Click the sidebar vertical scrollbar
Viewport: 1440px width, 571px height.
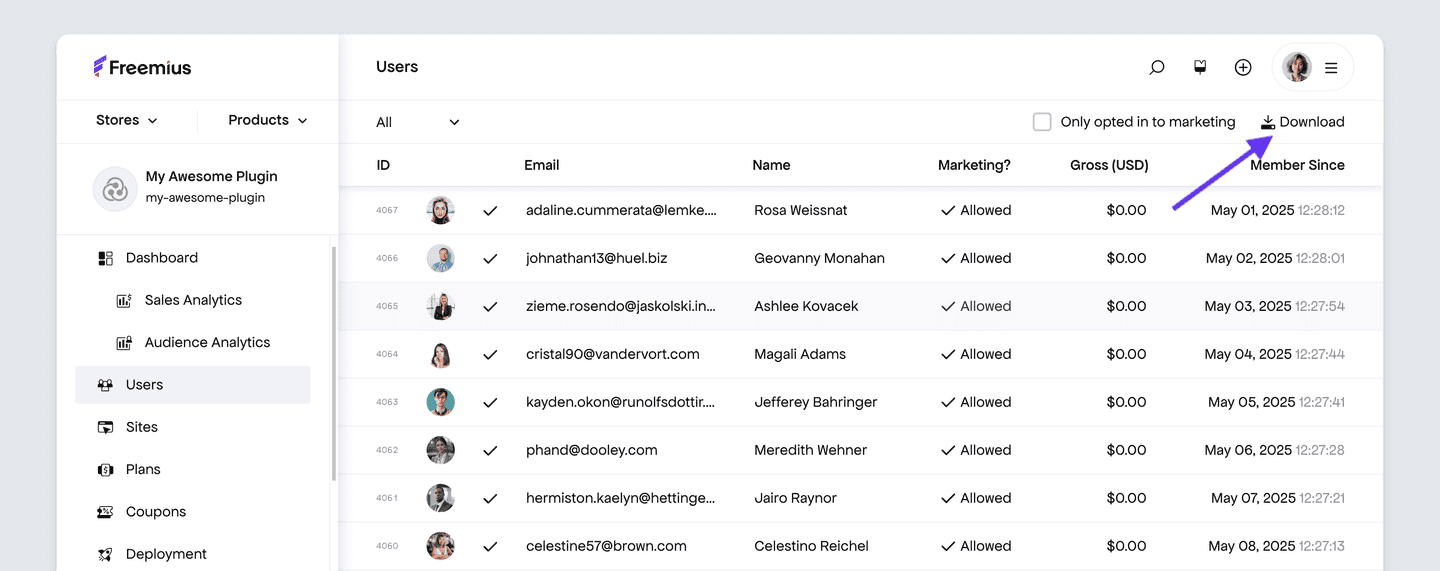tap(334, 360)
